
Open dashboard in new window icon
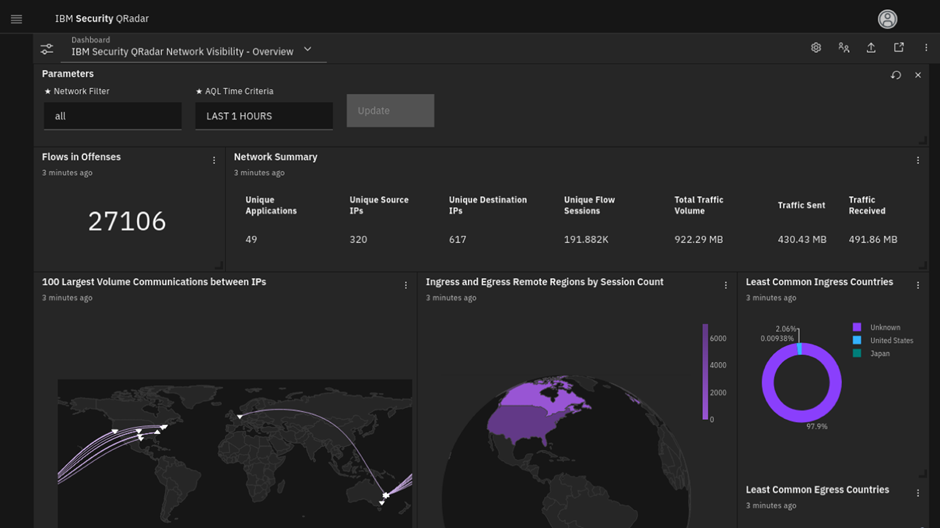[x=899, y=47]
